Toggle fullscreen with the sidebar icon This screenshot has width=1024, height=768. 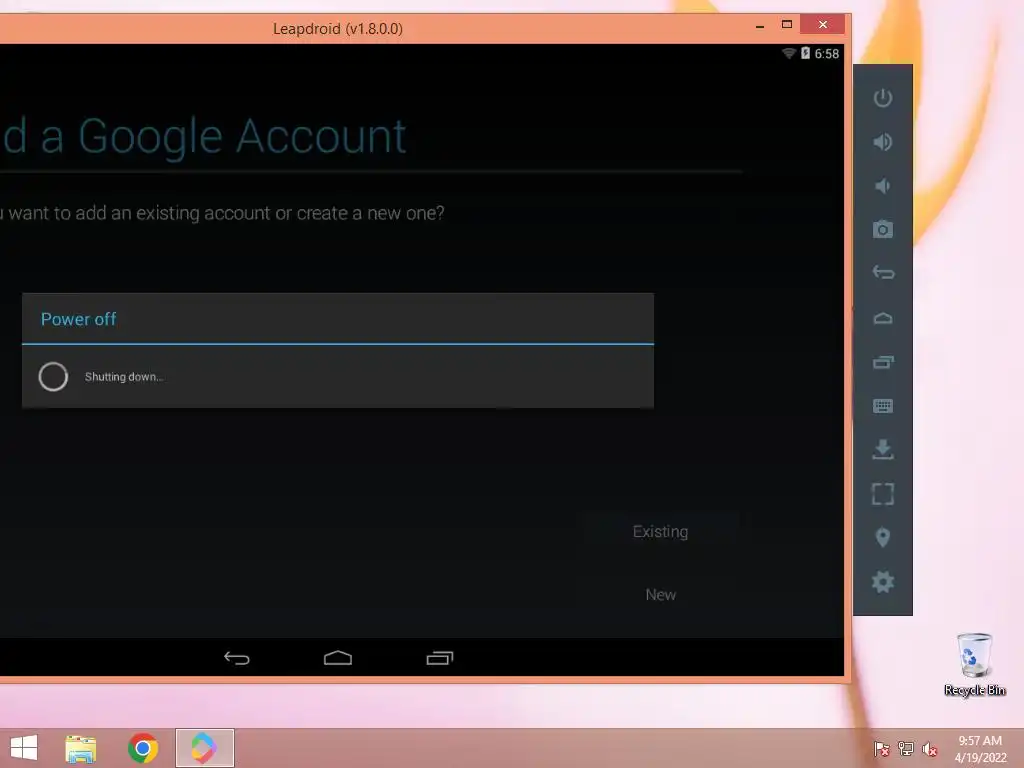point(882,494)
